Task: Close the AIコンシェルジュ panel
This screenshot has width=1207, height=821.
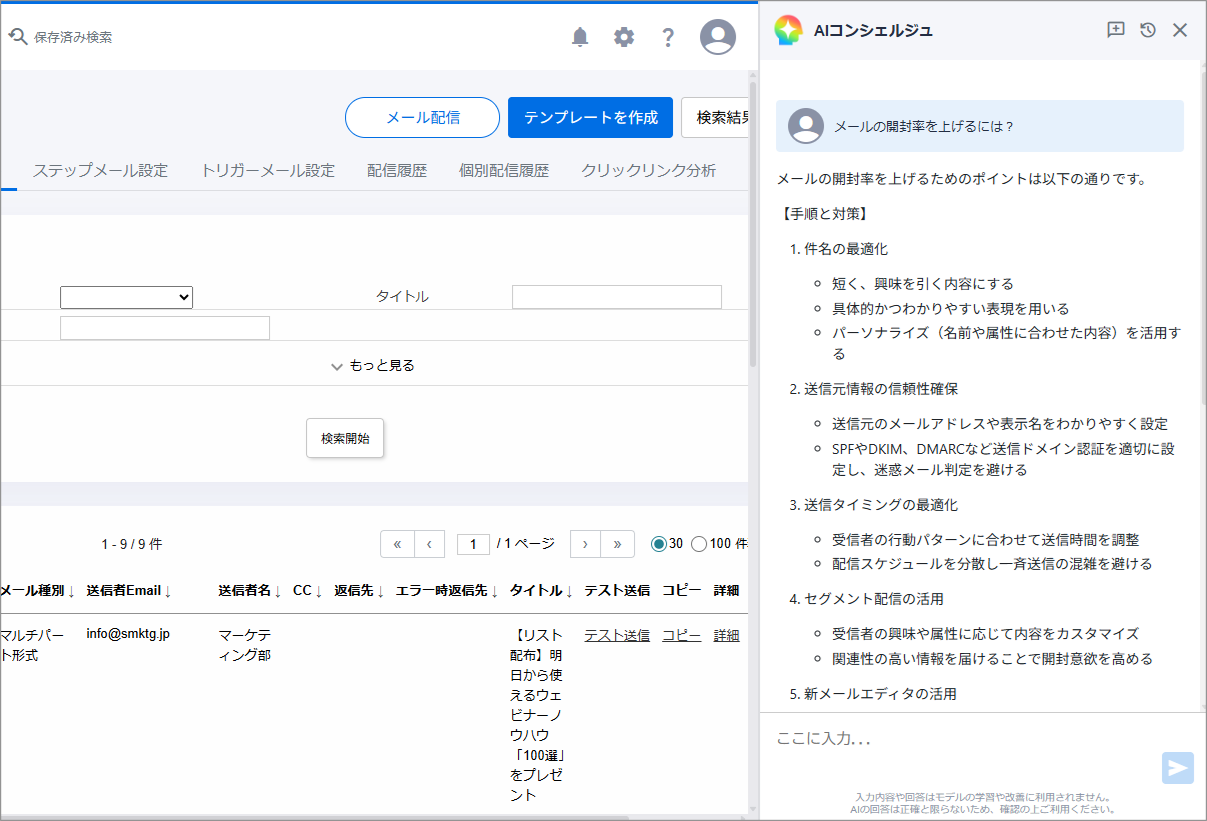Action: [1180, 30]
